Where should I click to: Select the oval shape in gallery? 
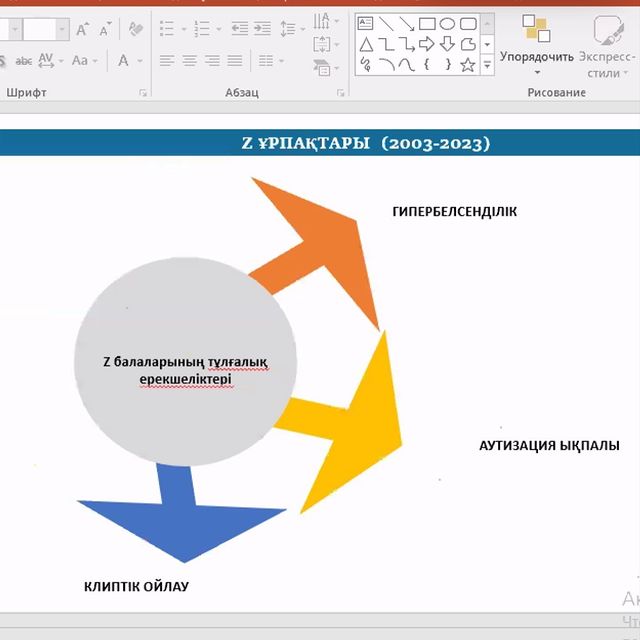(447, 23)
